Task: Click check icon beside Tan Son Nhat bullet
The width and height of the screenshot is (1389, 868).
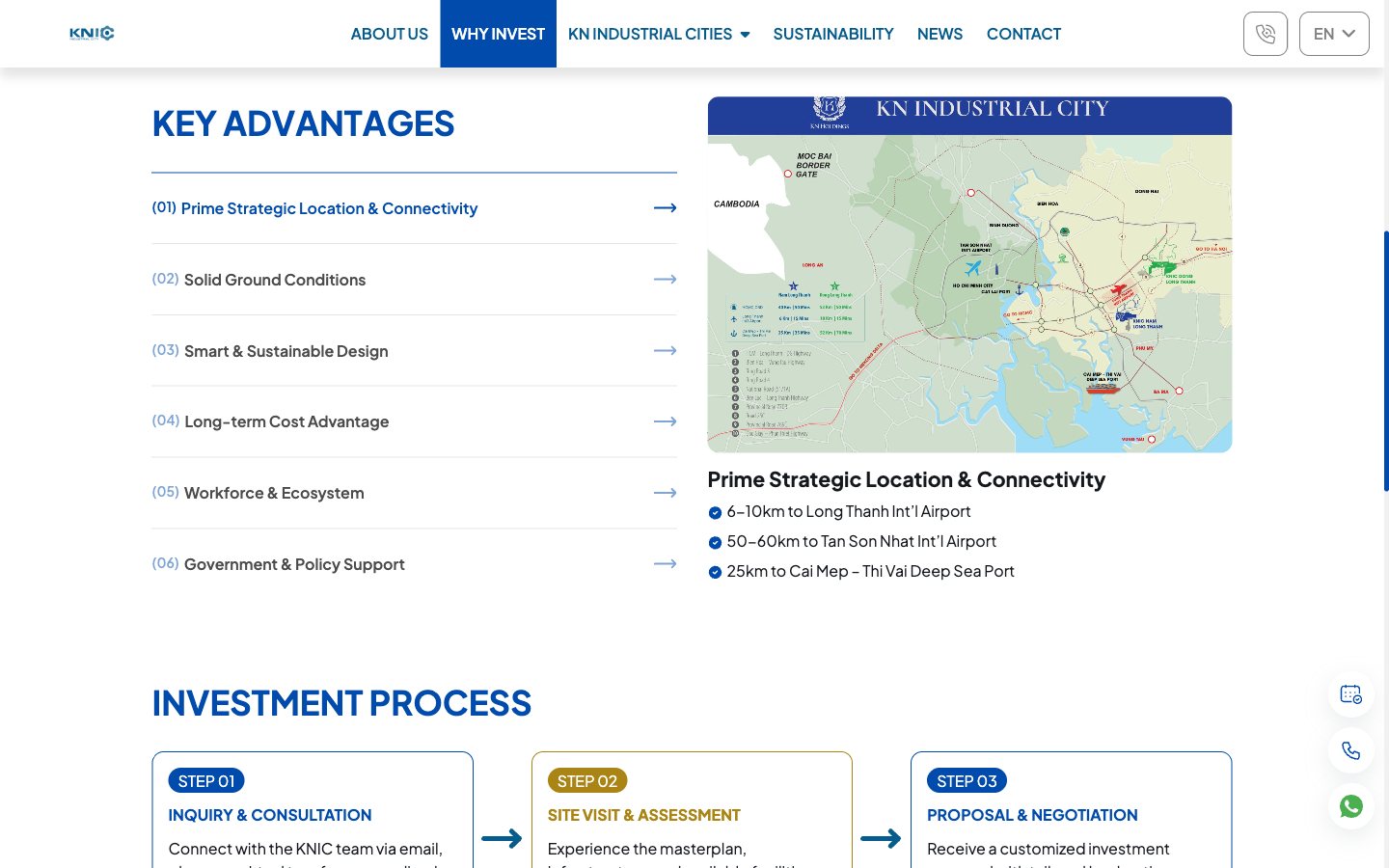Action: 715,543
